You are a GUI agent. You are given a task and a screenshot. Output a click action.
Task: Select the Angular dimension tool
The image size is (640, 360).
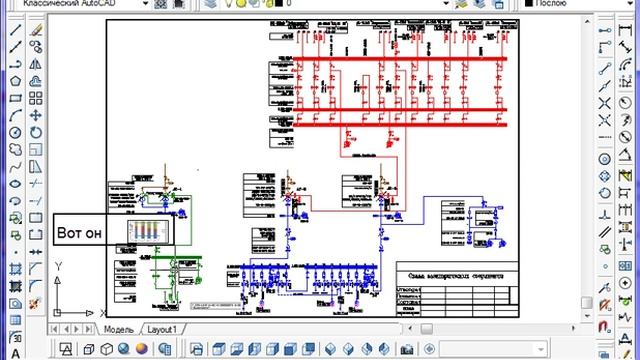pos(625,155)
